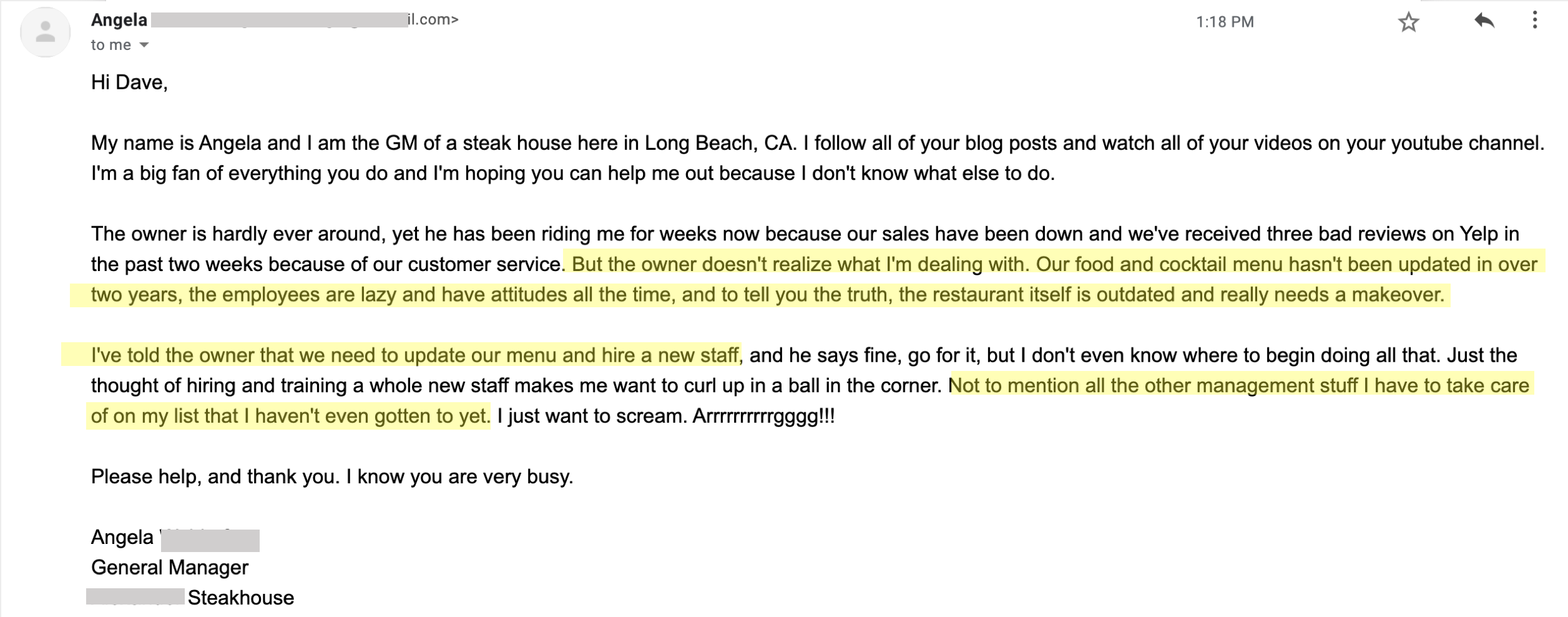
Task: Click the 'to me' recipient text
Action: (x=111, y=45)
